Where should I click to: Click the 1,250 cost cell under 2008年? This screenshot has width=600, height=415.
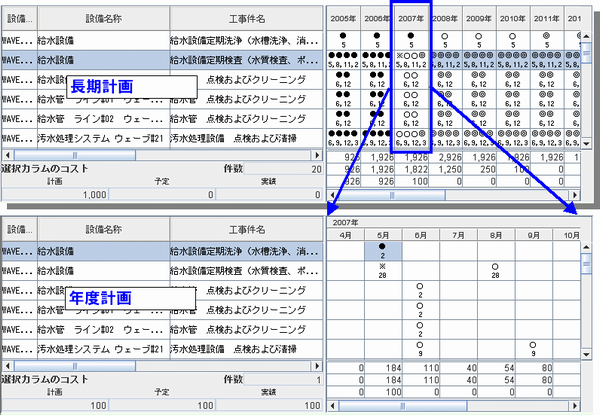(x=445, y=169)
